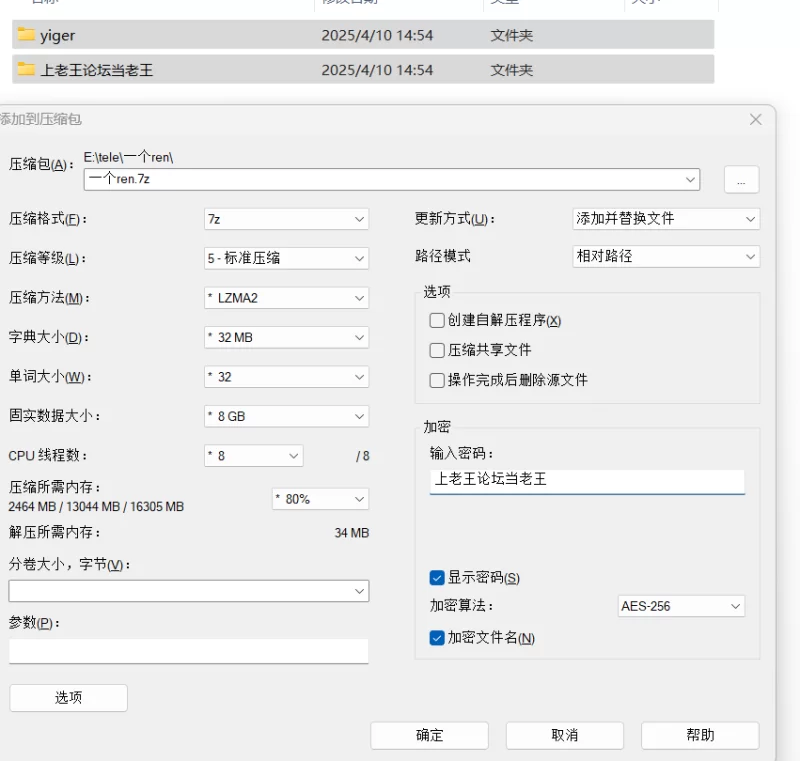Open the 更新方式 dropdown
Screen dimensions: 800x761
tap(665, 219)
